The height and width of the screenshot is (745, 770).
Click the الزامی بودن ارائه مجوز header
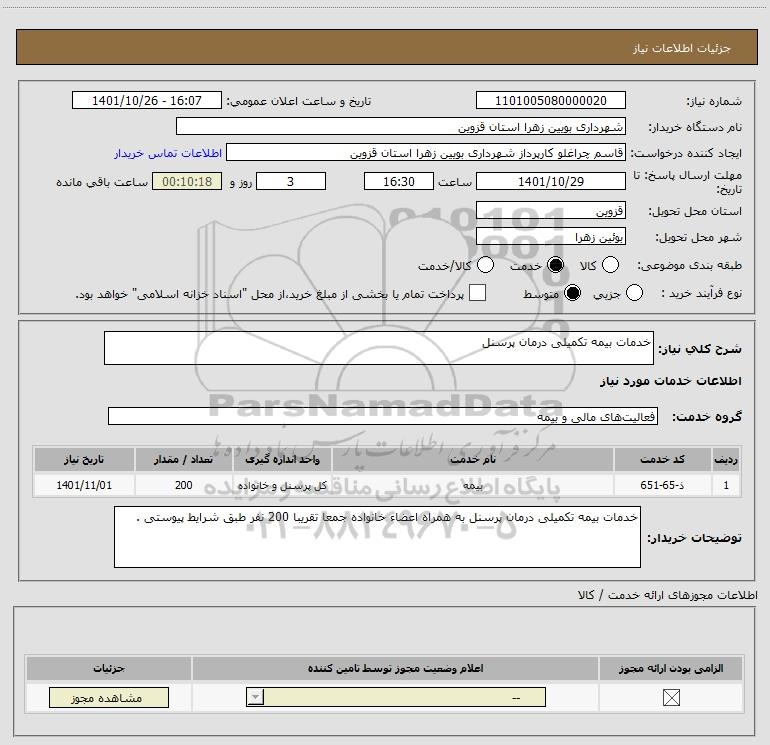coord(671,668)
